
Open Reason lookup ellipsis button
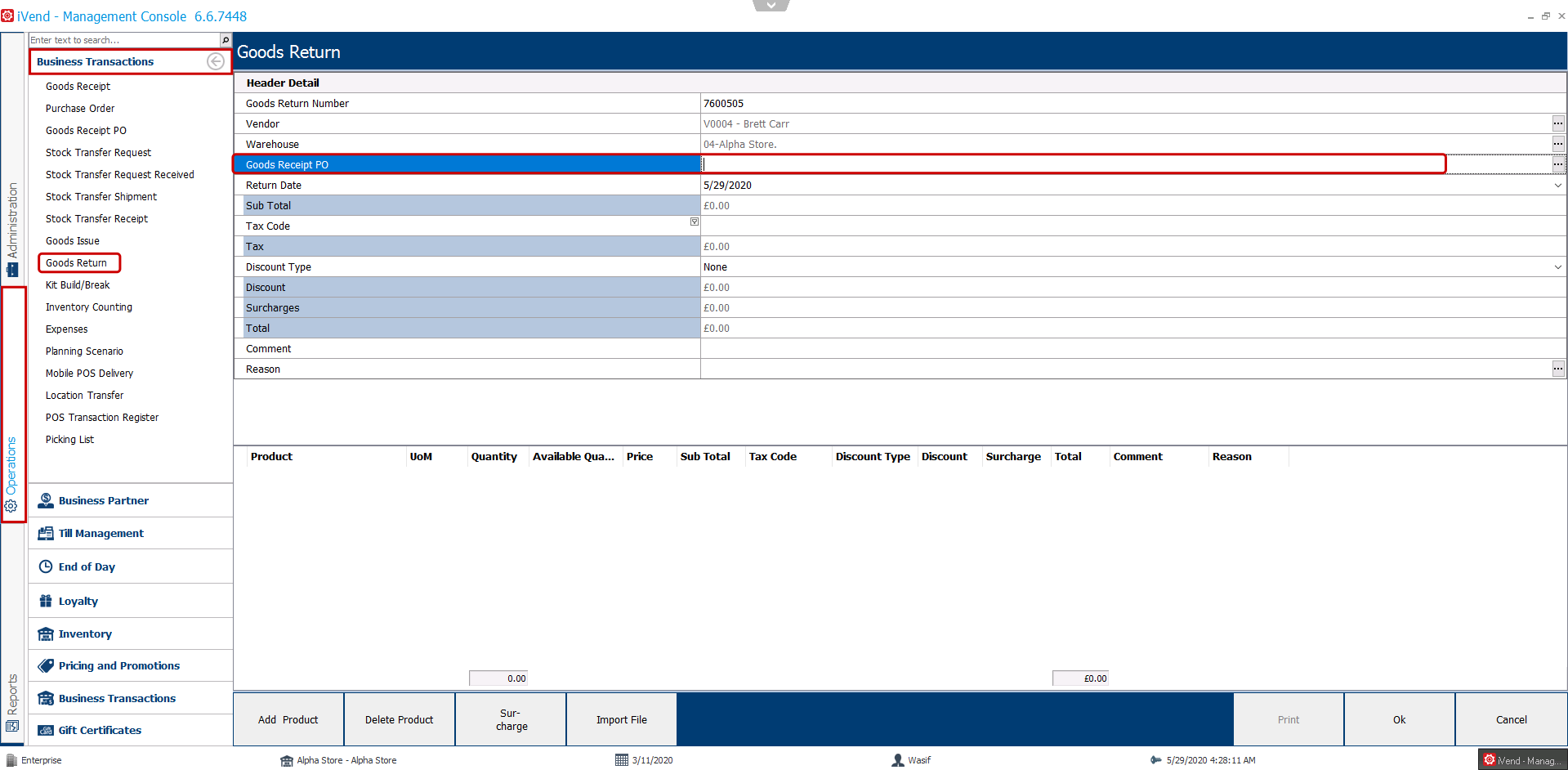pyautogui.click(x=1558, y=369)
